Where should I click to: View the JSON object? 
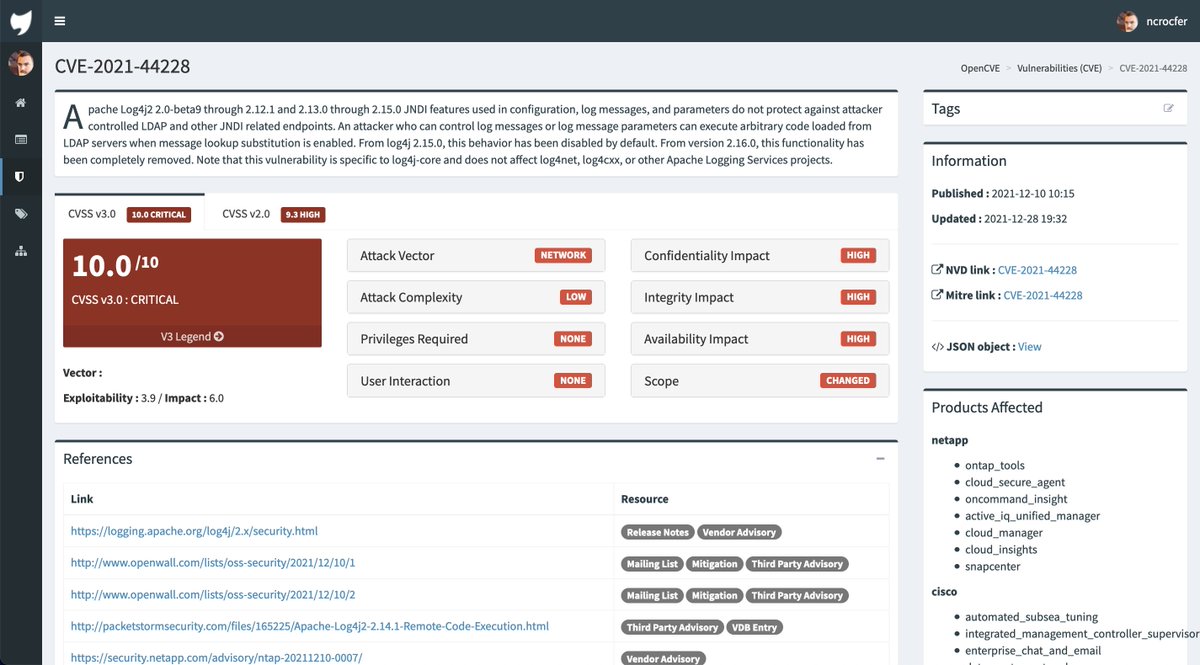click(1029, 347)
